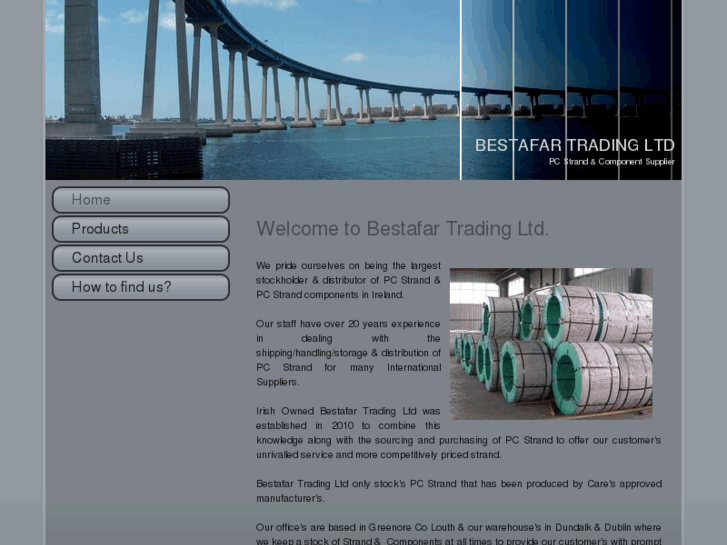Open the Contact Us page
Image resolution: width=727 pixels, height=545 pixels.
pos(141,258)
